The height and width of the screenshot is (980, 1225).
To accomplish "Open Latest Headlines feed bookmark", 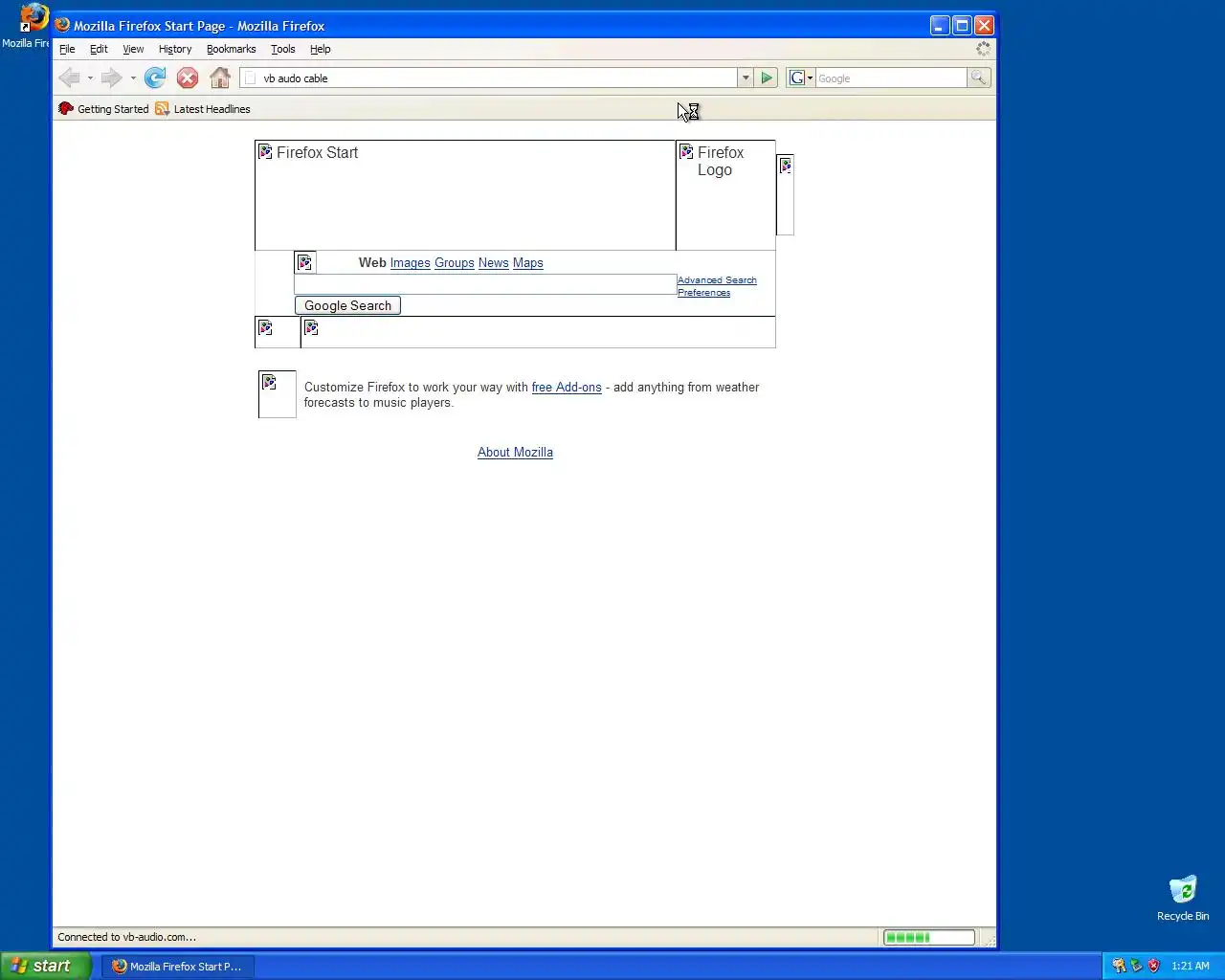I will pos(202,109).
